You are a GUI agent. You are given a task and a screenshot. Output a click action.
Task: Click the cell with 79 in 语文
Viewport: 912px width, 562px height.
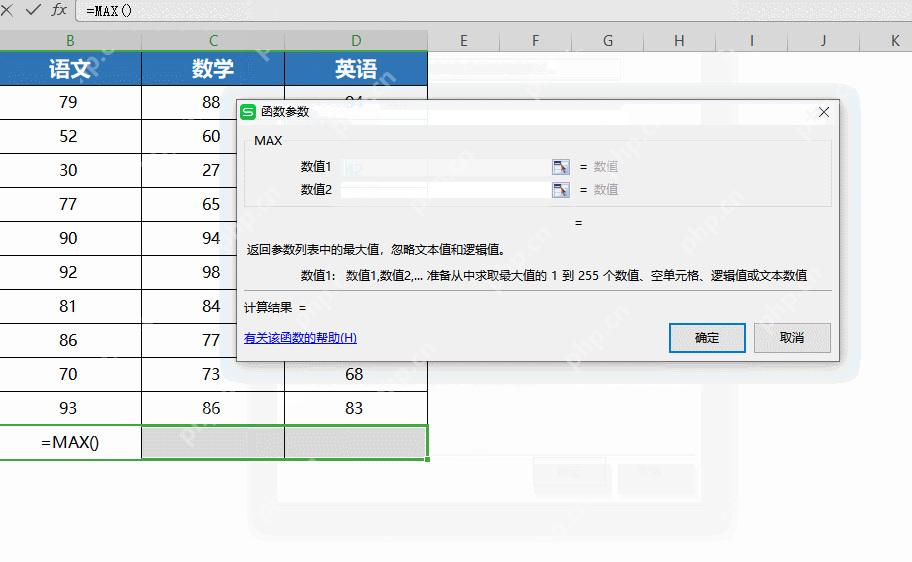coord(70,102)
